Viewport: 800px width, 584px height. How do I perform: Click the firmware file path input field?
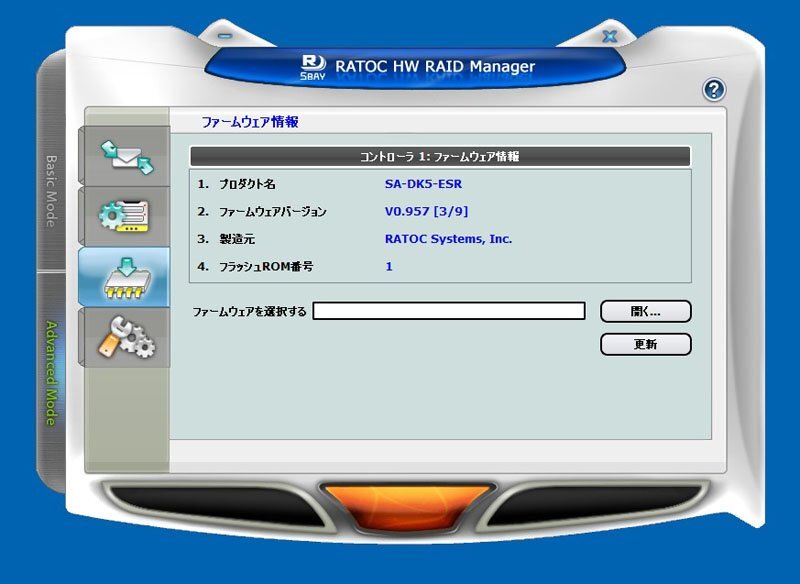click(452, 311)
